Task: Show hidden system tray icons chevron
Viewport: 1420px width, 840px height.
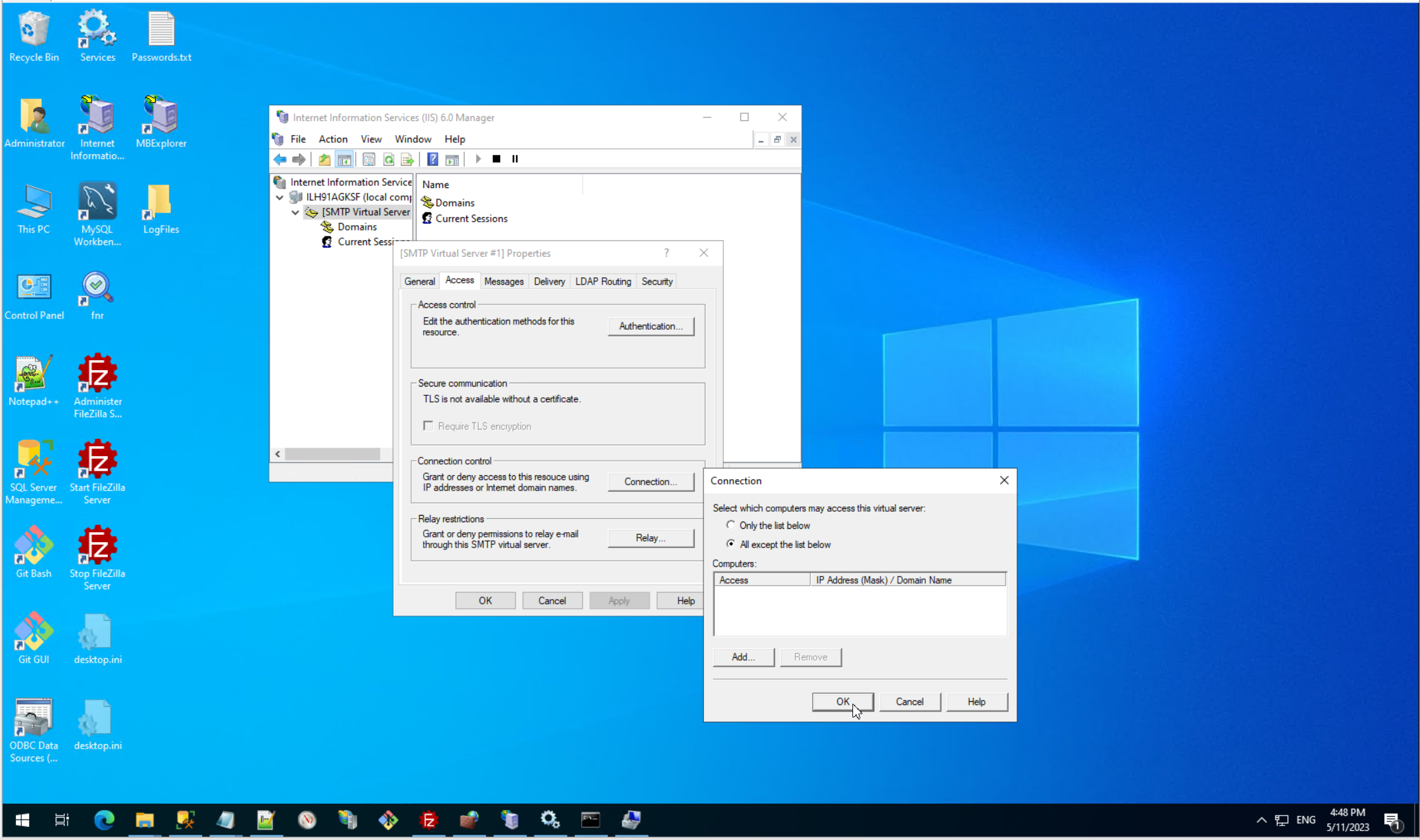Action: [x=1261, y=820]
